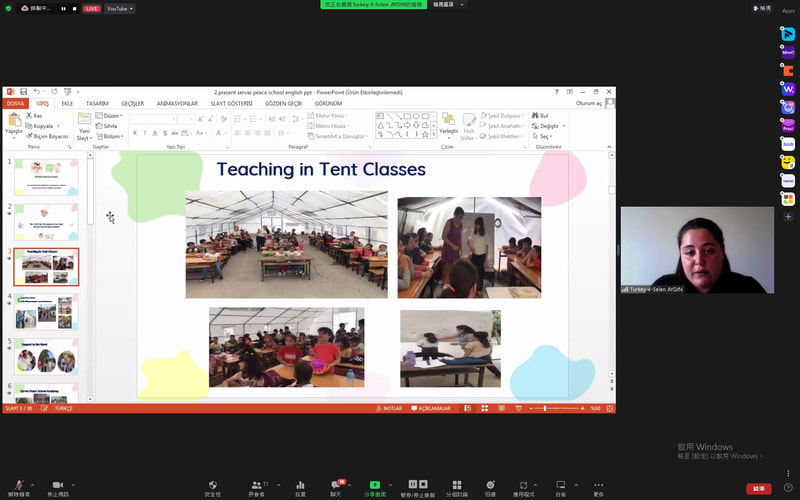Open Değiştir replace dropdown
The width and height of the screenshot is (800, 500).
point(548,126)
